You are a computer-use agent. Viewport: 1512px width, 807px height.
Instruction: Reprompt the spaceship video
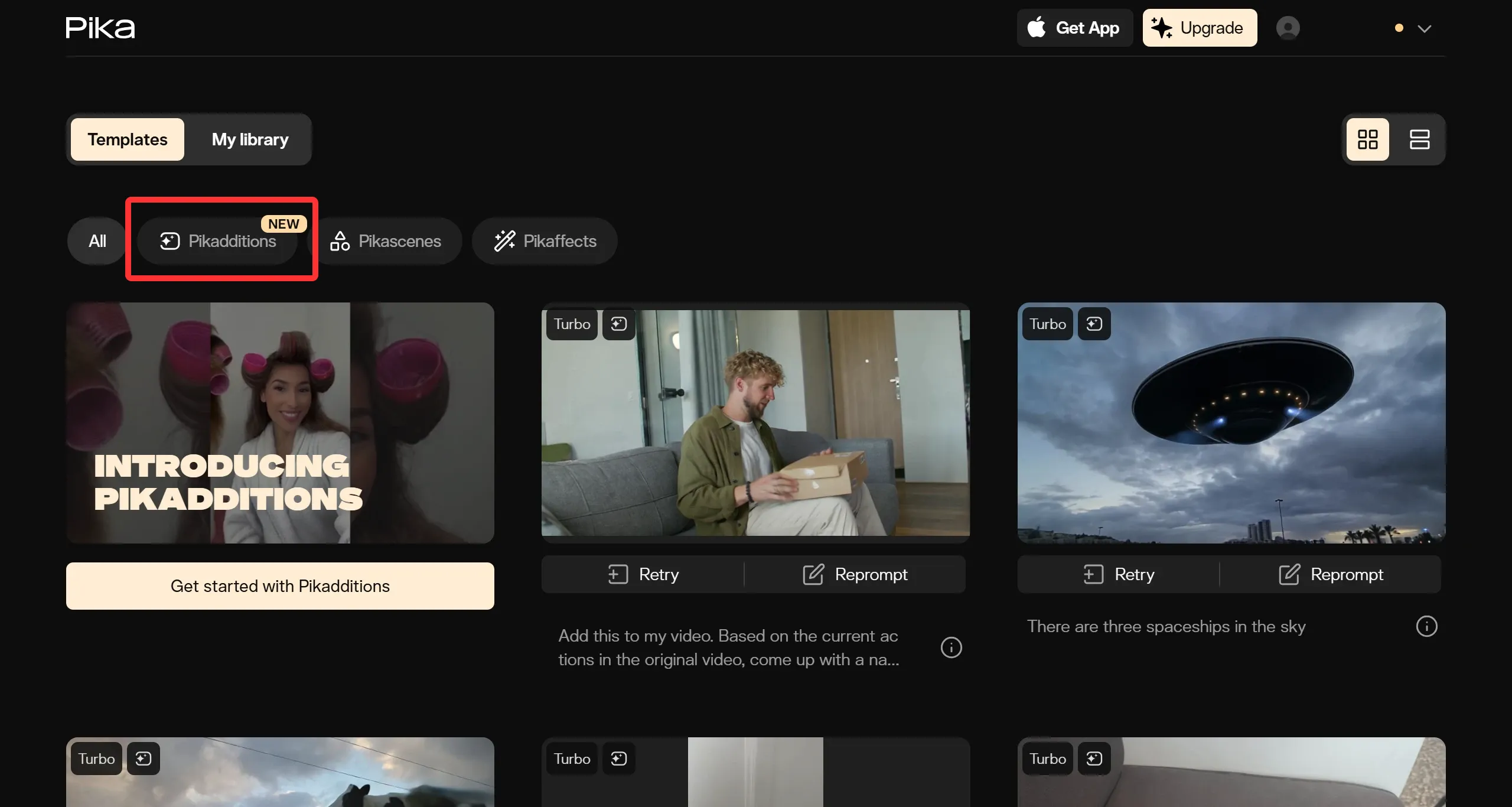point(1331,574)
